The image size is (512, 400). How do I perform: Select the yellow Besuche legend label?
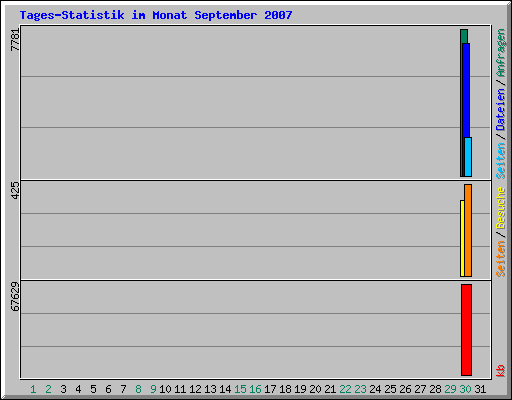tap(501, 208)
